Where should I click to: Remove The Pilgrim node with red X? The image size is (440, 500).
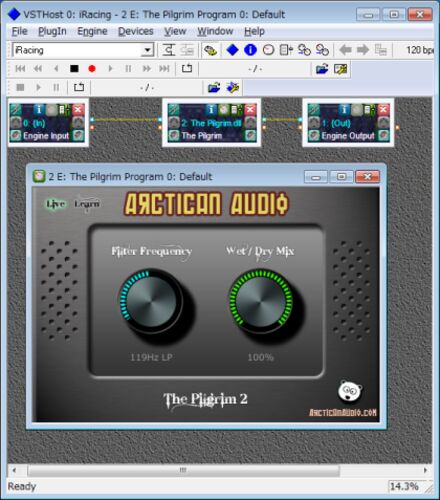(x=250, y=109)
